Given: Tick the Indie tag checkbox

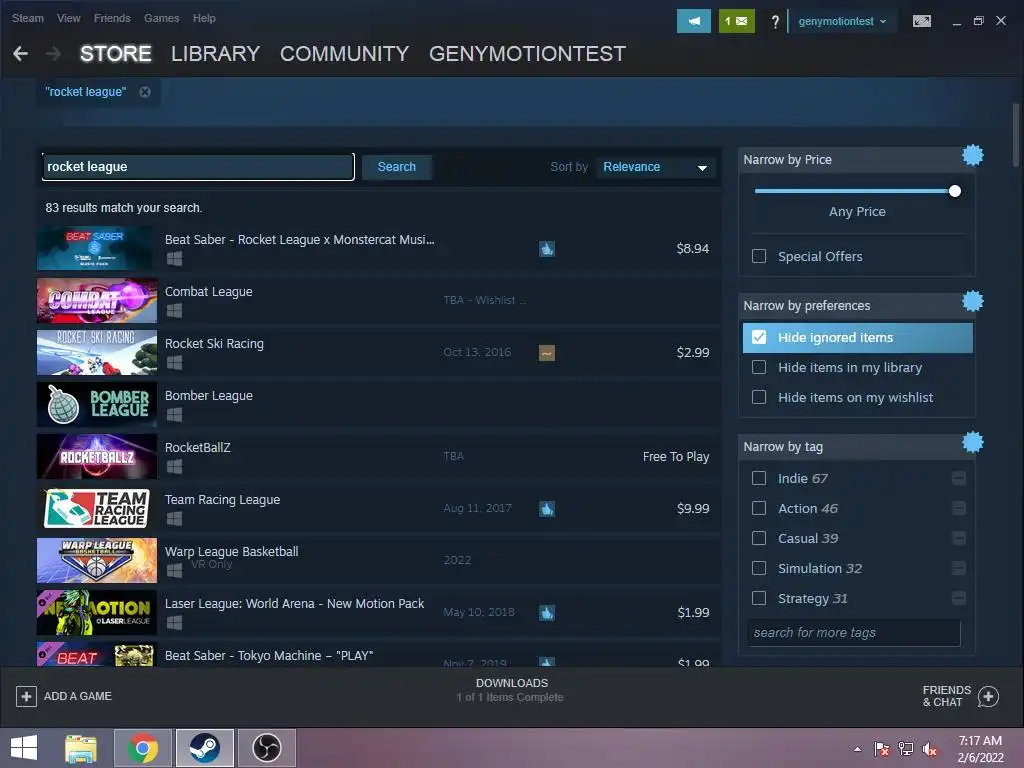Looking at the screenshot, I should (759, 478).
